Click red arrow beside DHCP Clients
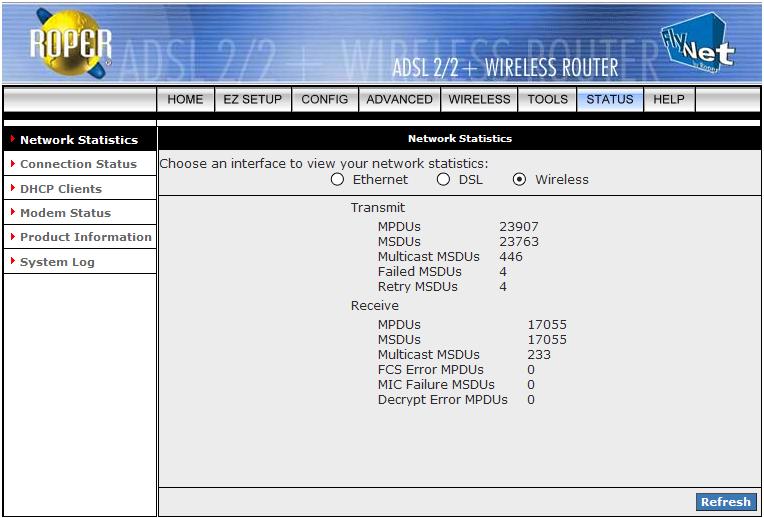The image size is (764, 518). (x=12, y=188)
